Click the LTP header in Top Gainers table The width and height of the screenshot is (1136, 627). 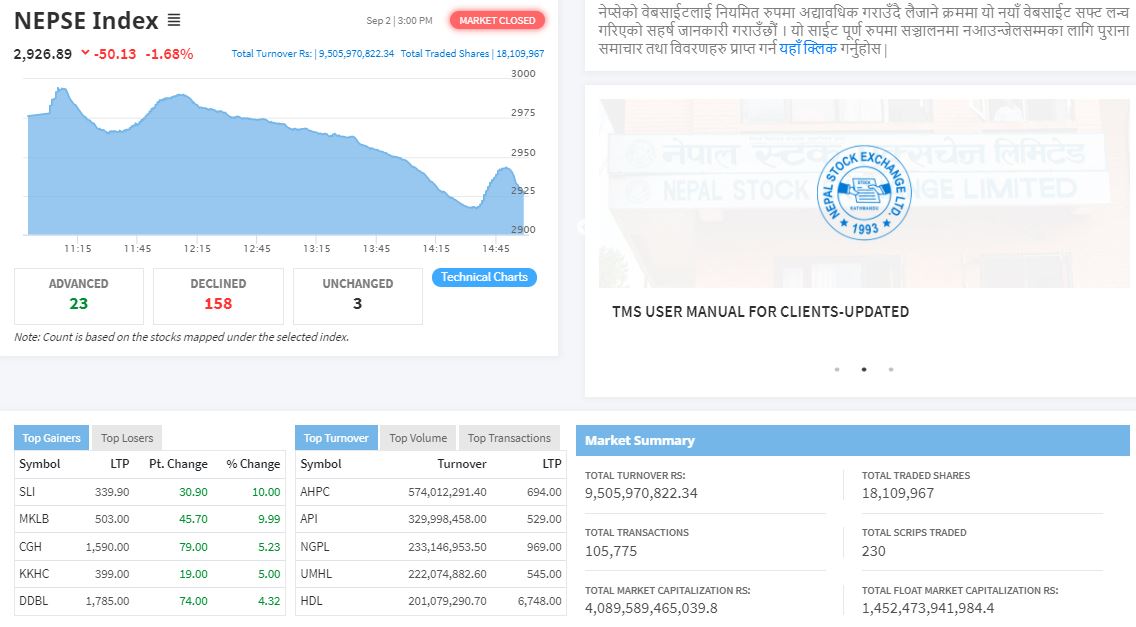pyautogui.click(x=120, y=464)
